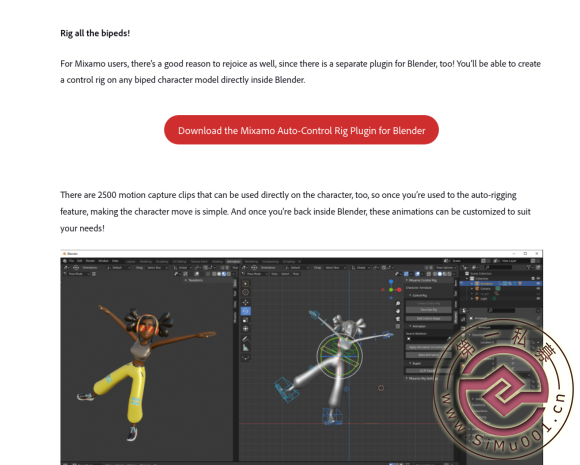Open Global transform orientation dropdown in character viewport
Viewport: 580px width, 465px height.
point(183,267)
